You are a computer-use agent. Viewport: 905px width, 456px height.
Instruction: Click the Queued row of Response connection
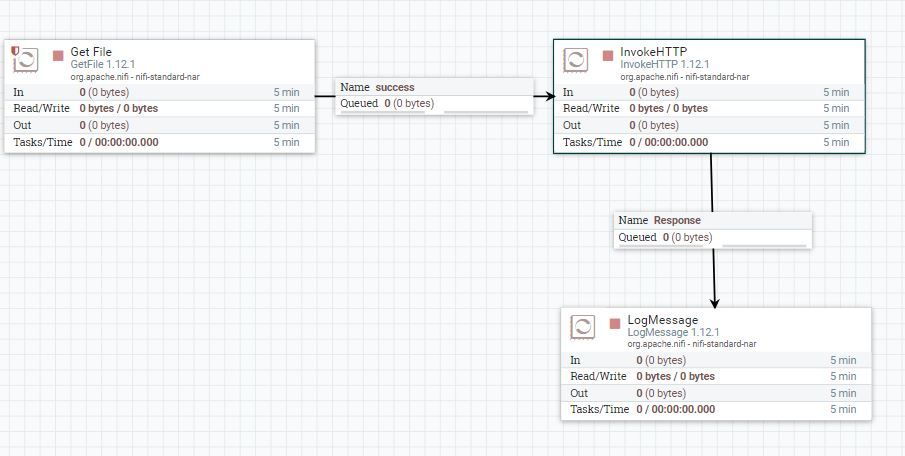[x=713, y=238]
